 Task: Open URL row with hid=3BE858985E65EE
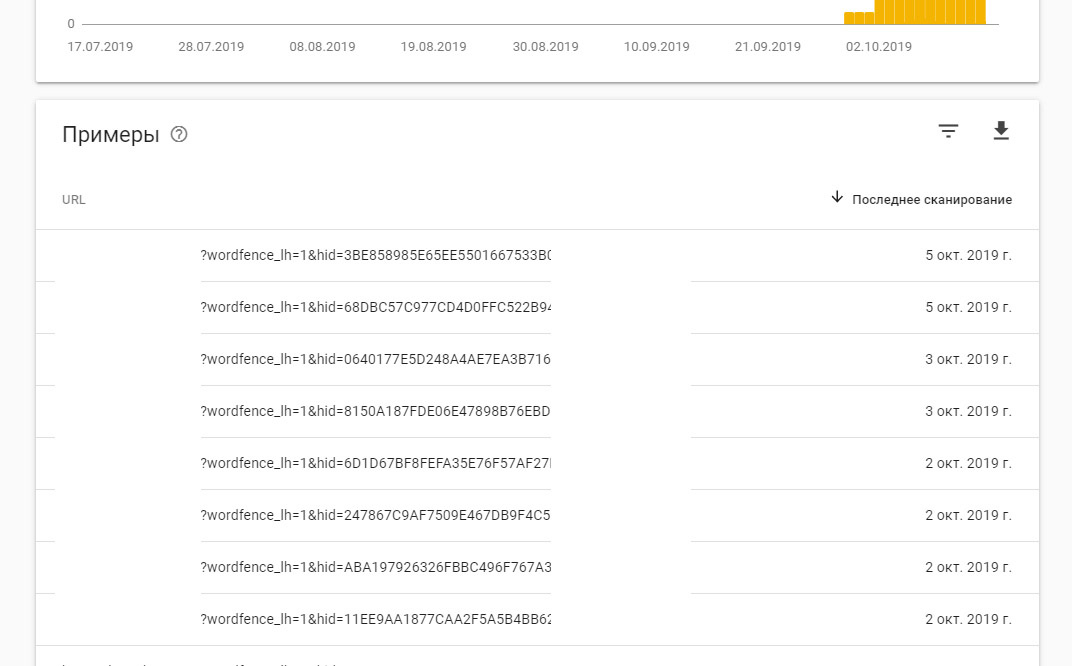537,256
